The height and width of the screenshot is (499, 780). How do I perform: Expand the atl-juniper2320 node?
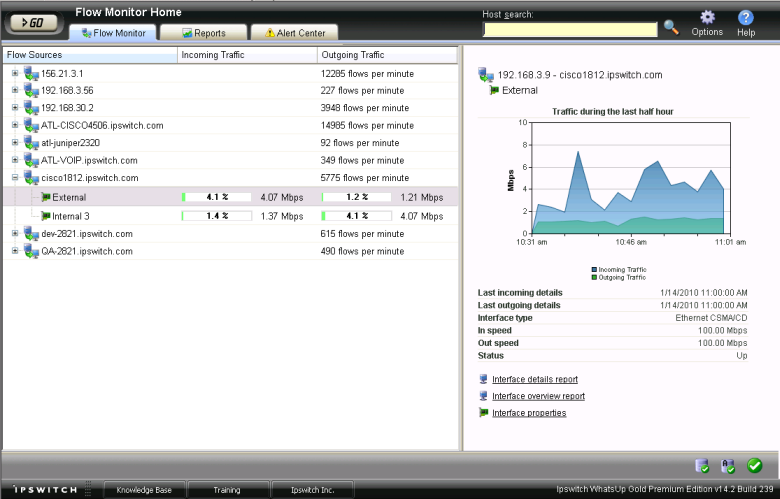click(x=15, y=142)
